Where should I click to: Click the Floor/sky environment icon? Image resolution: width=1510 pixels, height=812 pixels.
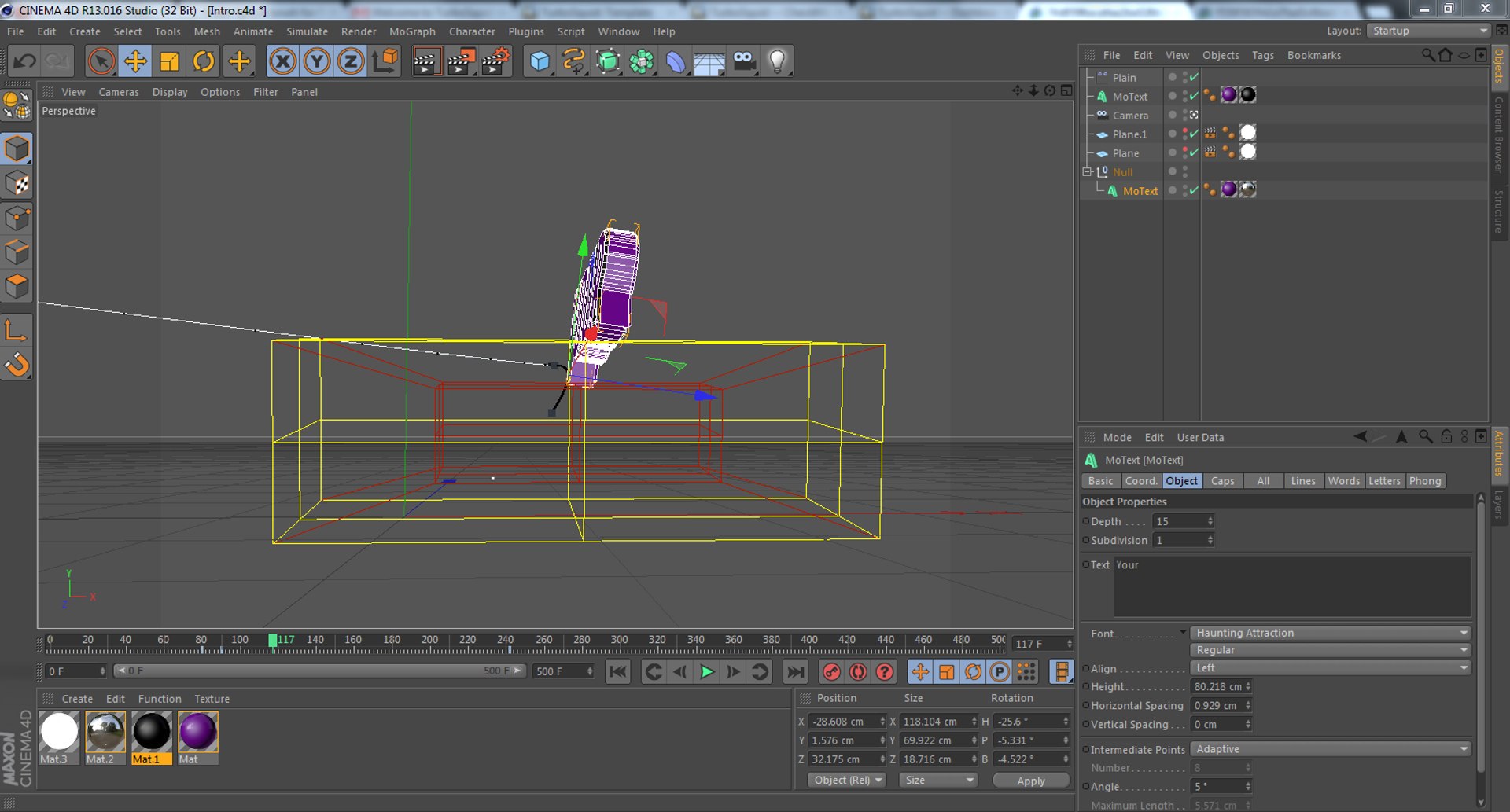point(709,61)
